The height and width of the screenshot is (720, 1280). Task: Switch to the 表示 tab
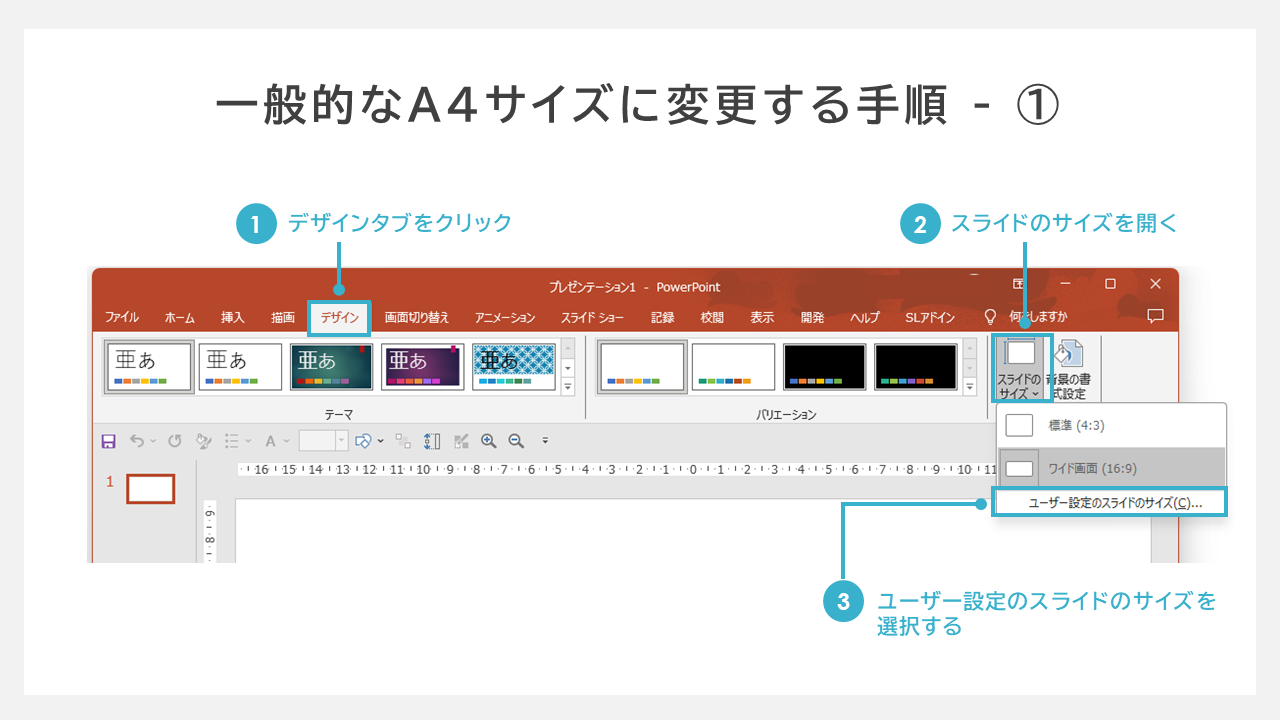(762, 318)
